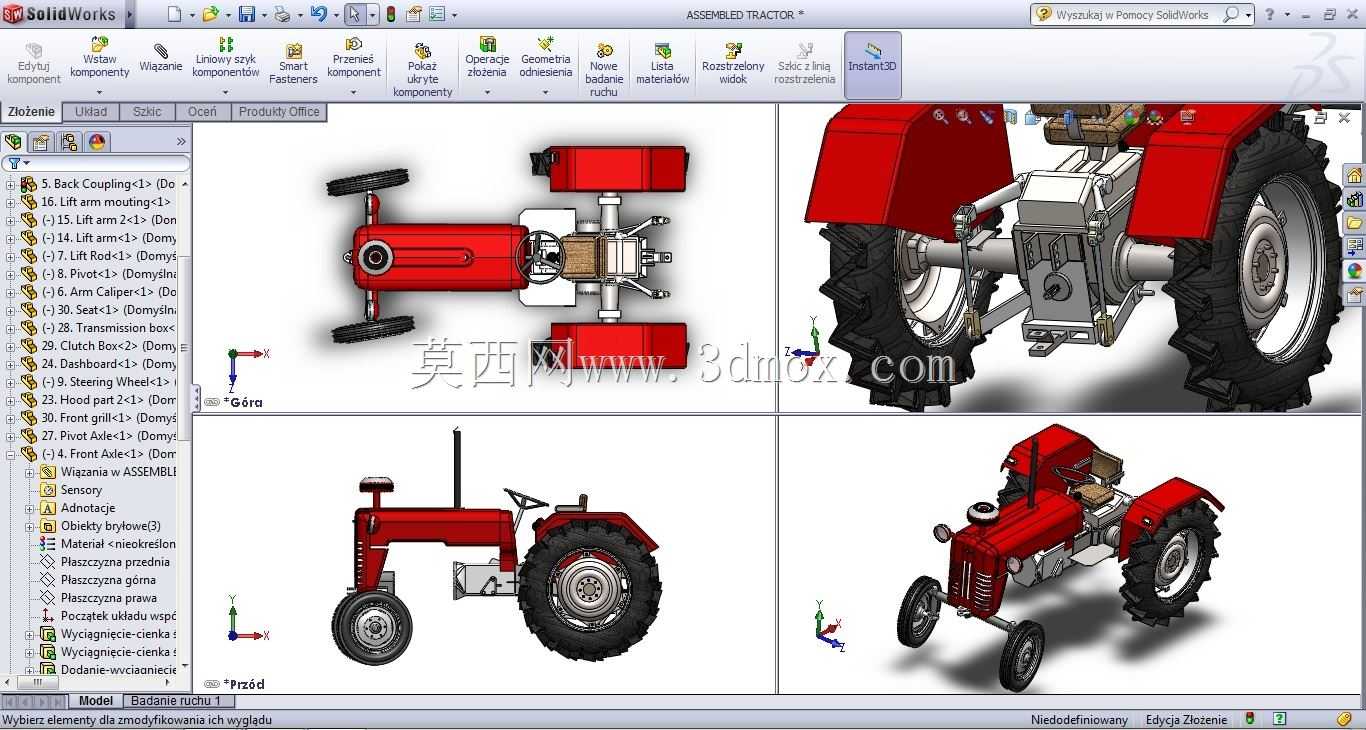Viewport: 1366px width, 730px height.
Task: Click the Liniowy szyk komponentów tool
Action: [x=226, y=58]
